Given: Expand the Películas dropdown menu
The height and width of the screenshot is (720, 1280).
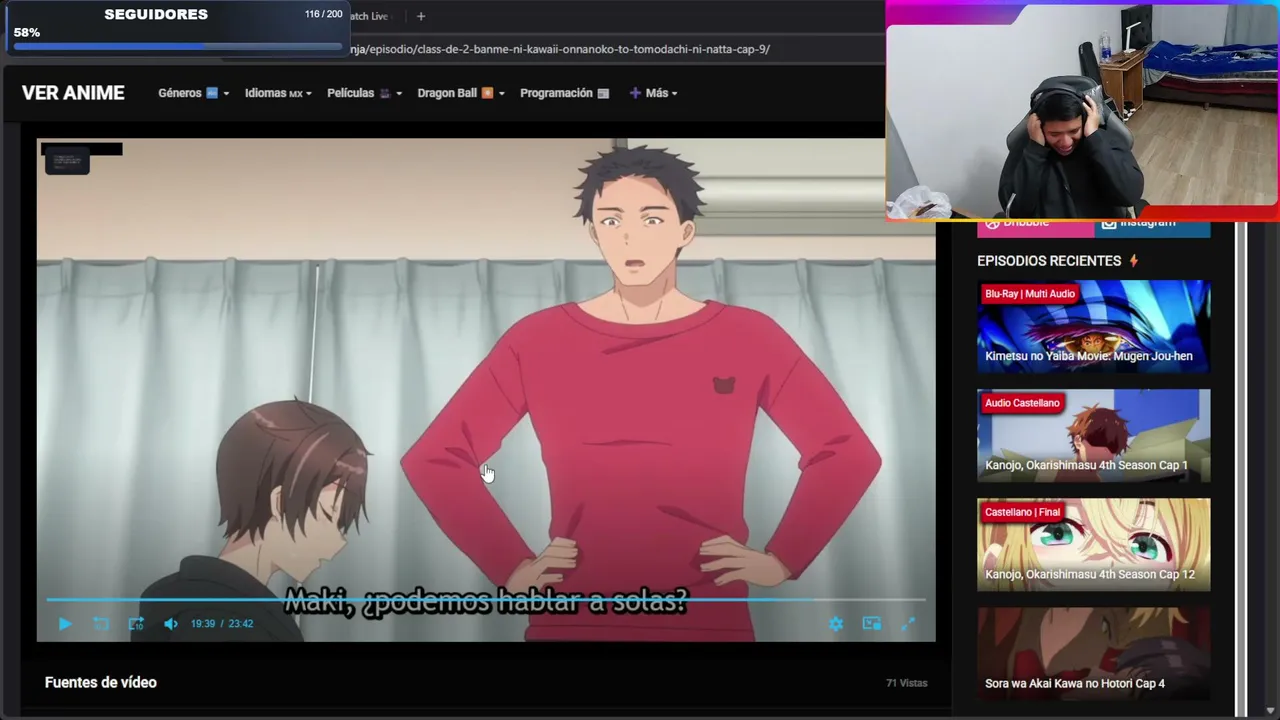Looking at the screenshot, I should [x=364, y=93].
